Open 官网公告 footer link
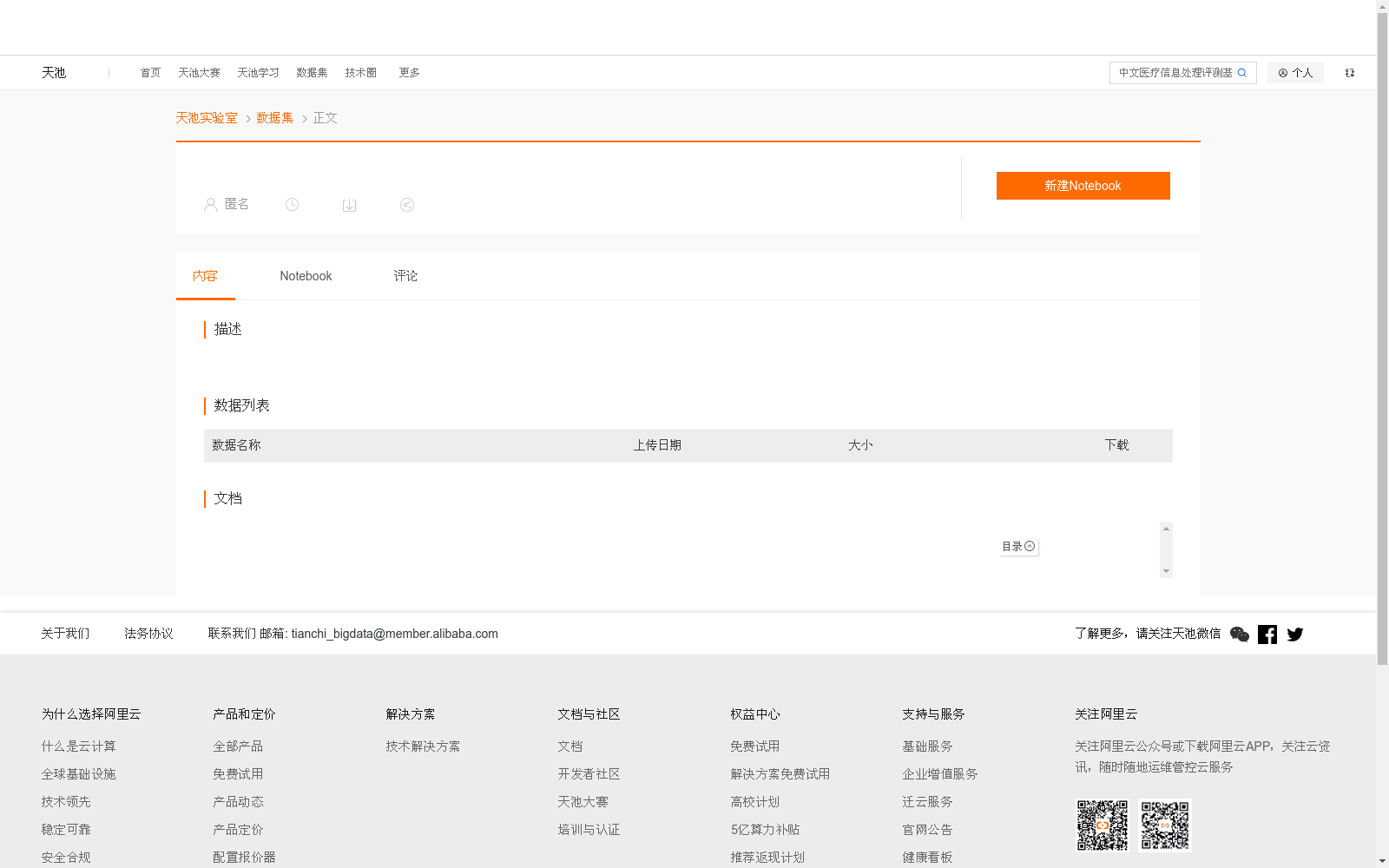 (x=927, y=830)
